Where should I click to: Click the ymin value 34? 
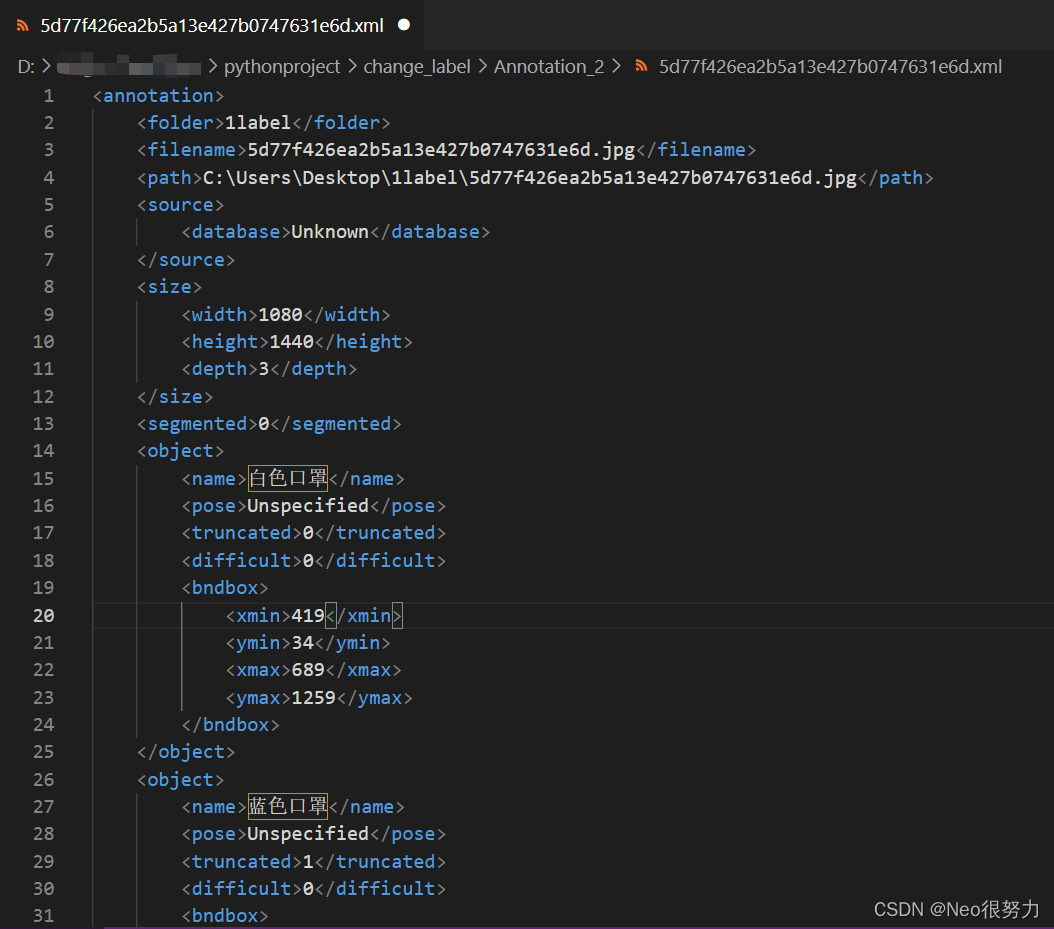(302, 643)
